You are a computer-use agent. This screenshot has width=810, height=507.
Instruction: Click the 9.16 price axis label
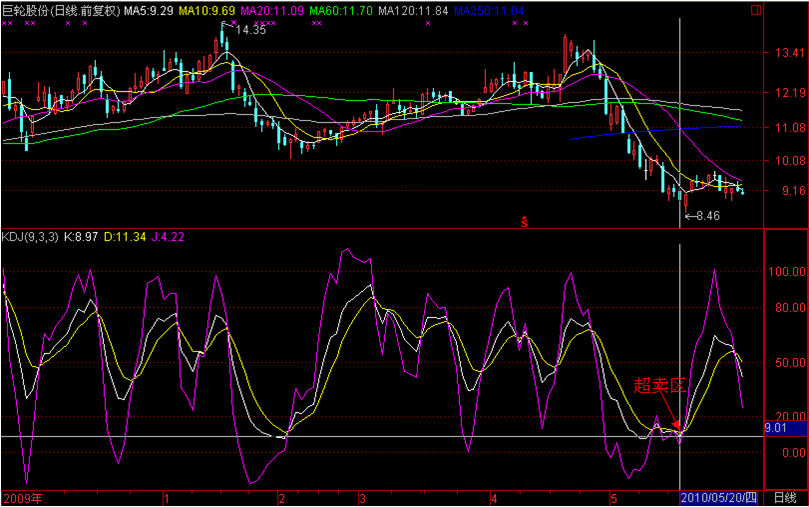pos(793,191)
